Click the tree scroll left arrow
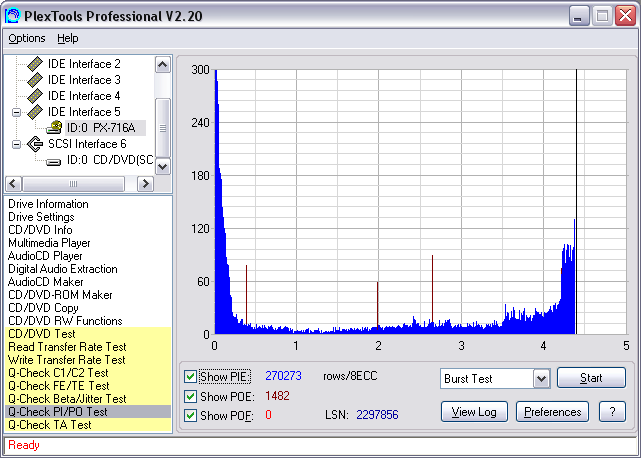Viewport: 641px width, 458px height. coord(13,184)
